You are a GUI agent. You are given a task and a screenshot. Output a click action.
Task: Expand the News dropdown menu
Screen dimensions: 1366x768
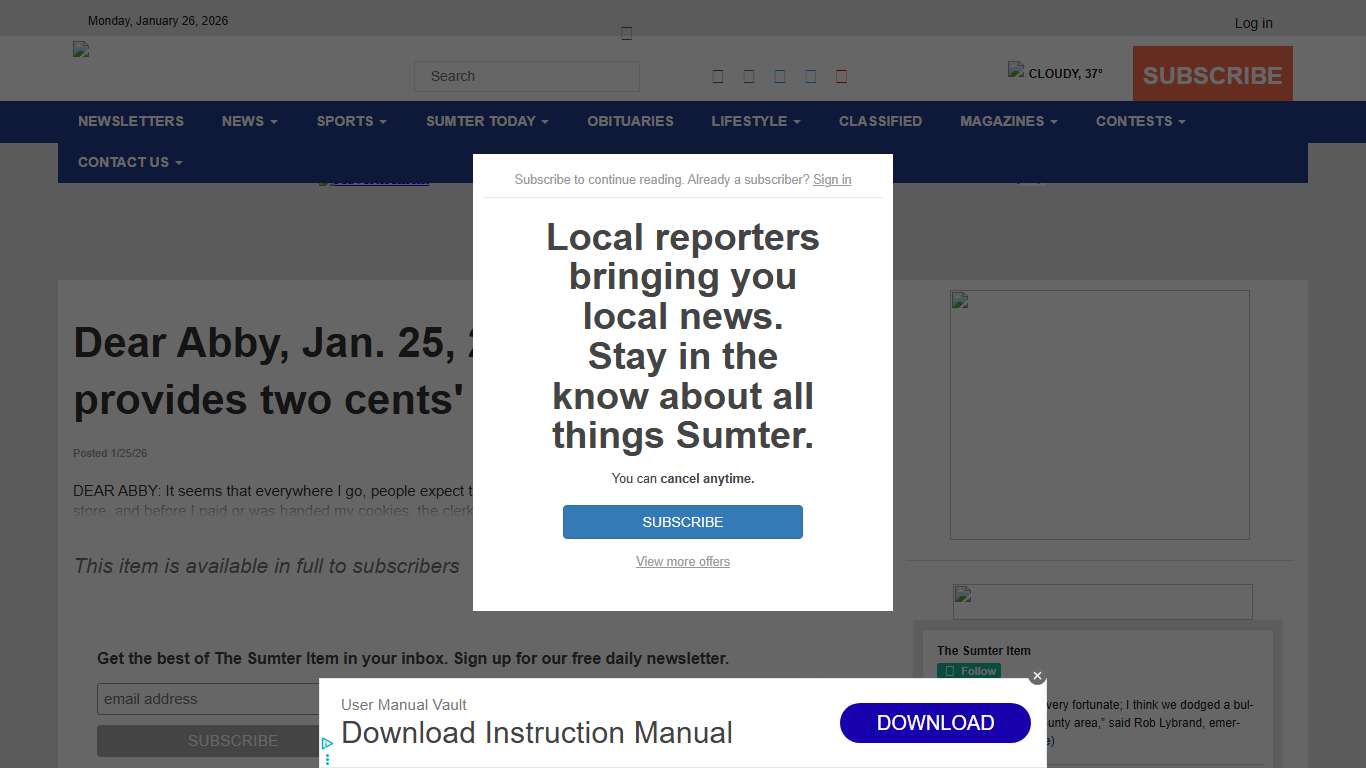click(x=249, y=121)
